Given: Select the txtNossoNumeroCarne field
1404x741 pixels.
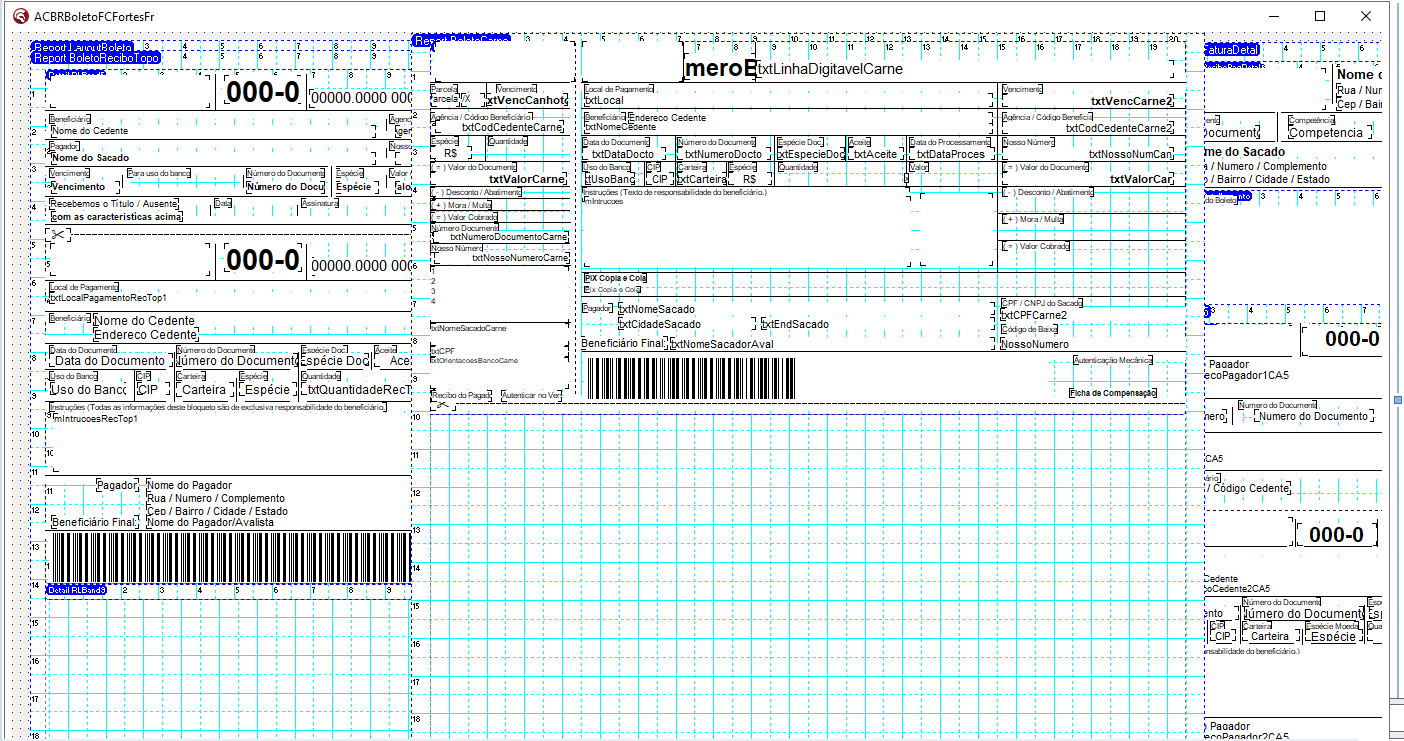Looking at the screenshot, I should click(x=519, y=258).
